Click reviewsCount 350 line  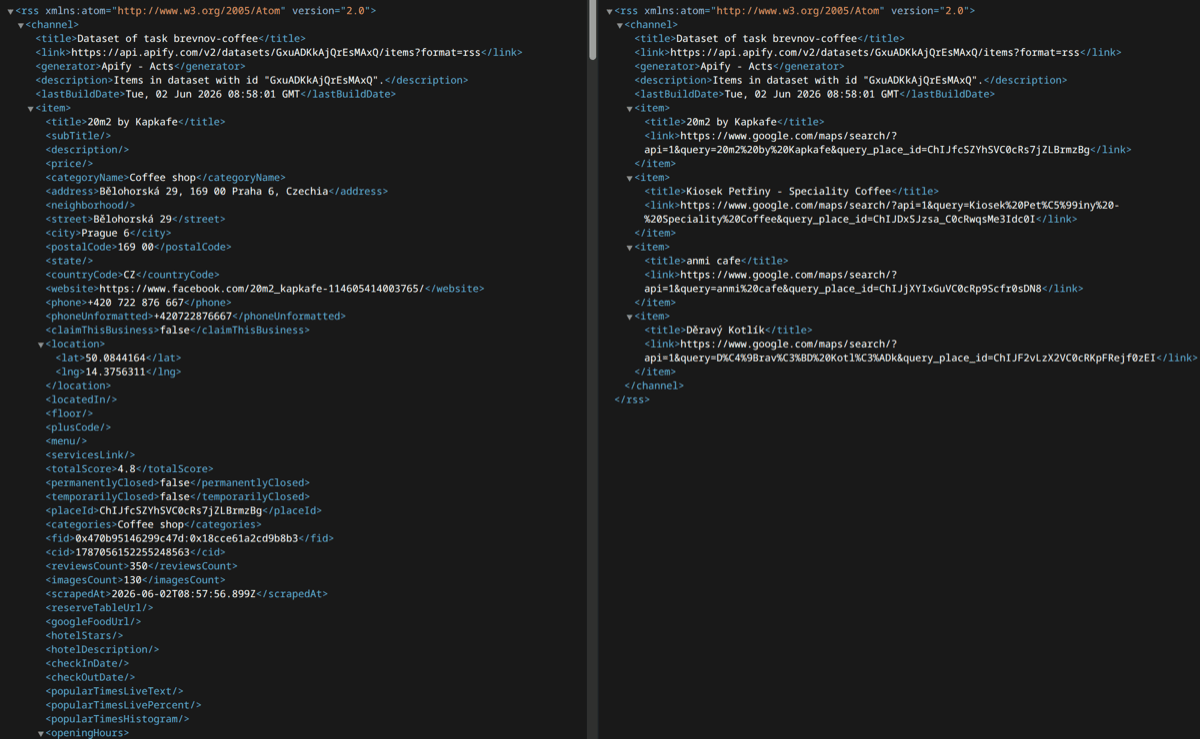tap(141, 566)
